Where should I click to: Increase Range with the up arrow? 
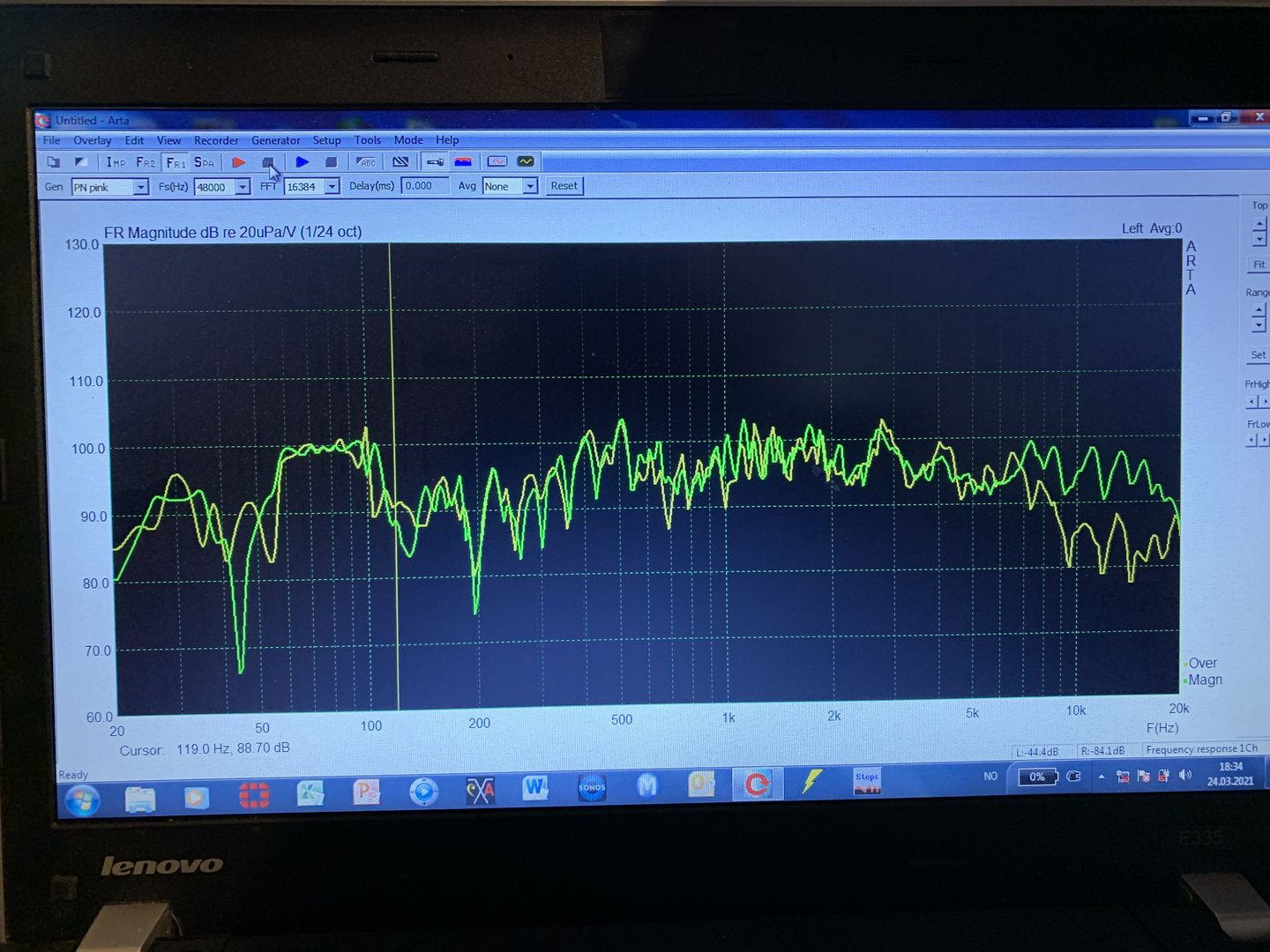point(1259,310)
